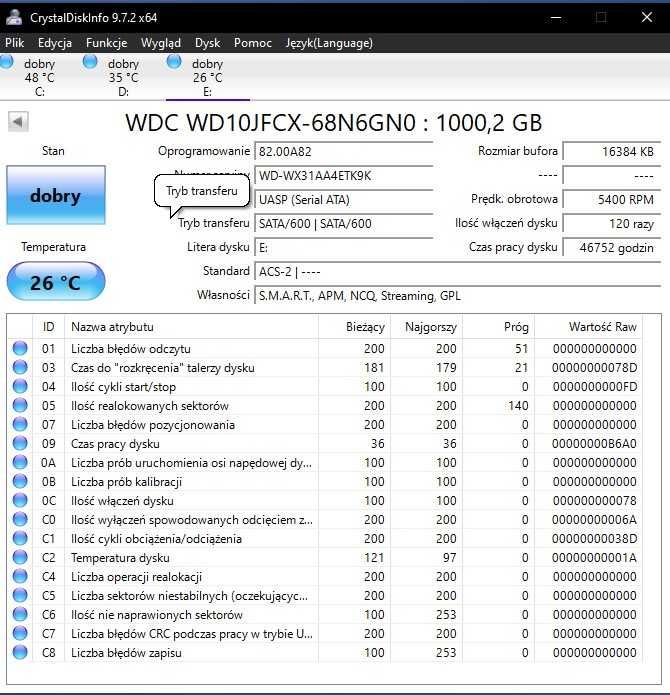The image size is (670, 695).
Task: Open the Wygląd menu
Action: pyautogui.click(x=161, y=43)
